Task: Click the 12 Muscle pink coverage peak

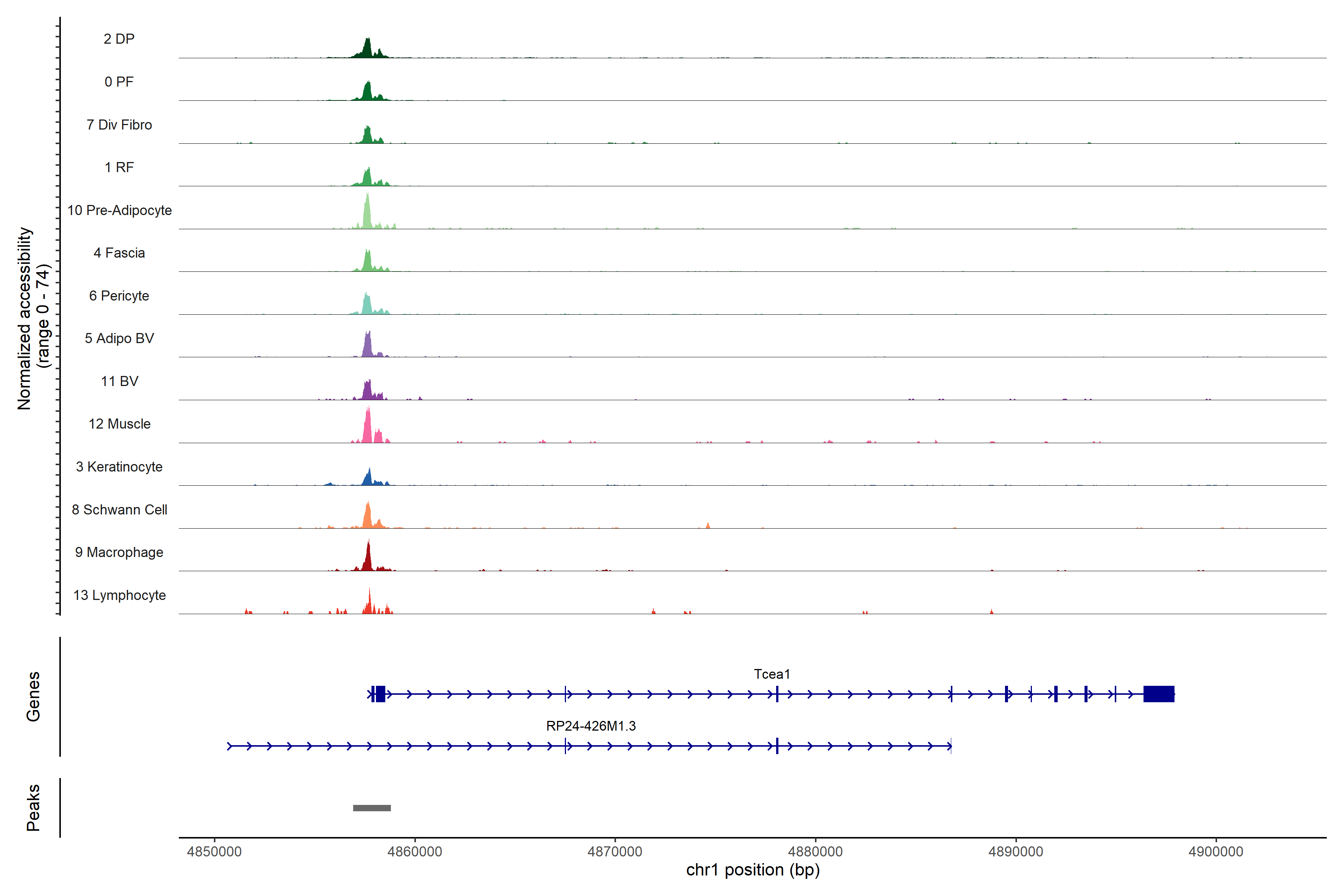Action: [x=367, y=429]
